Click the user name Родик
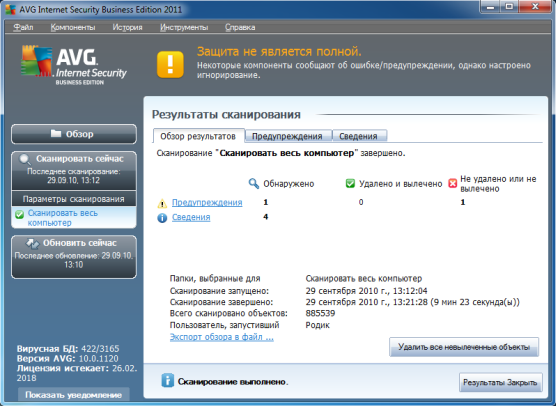The image size is (556, 406). (317, 325)
